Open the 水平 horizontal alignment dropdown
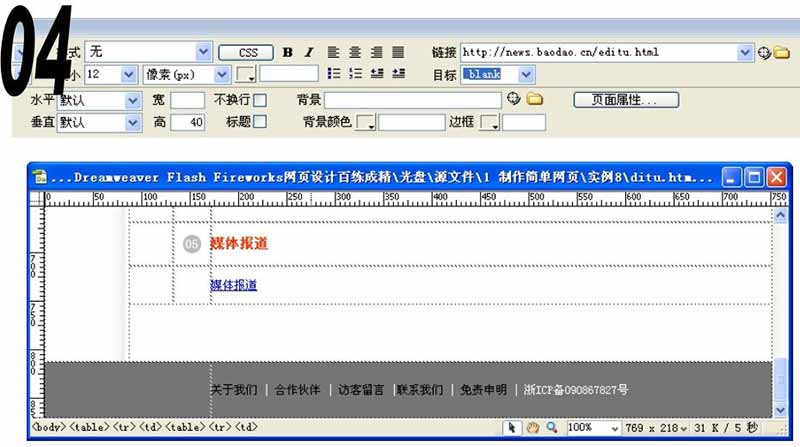 (133, 101)
